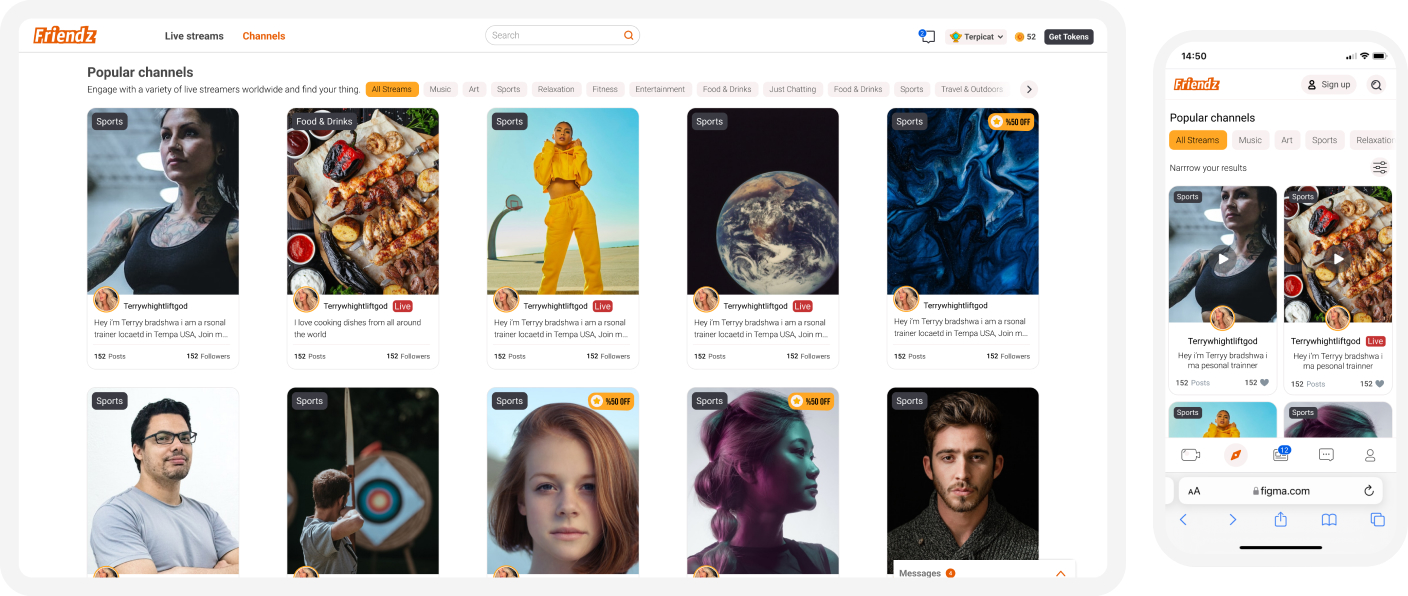Image resolution: width=1408 pixels, height=596 pixels.
Task: Tap the mobile compass explore nav icon
Action: pos(1236,455)
